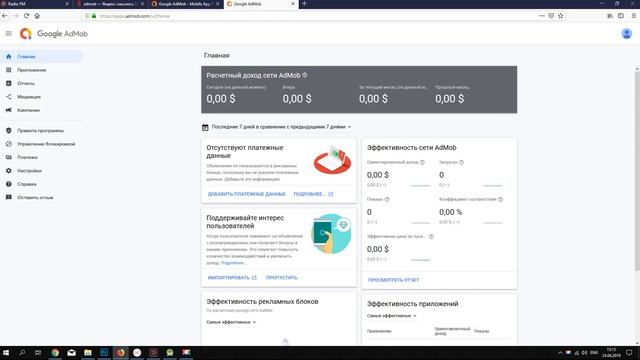Click help icon beside Запросы
Screen dimensions: 640x360
tap(461, 162)
